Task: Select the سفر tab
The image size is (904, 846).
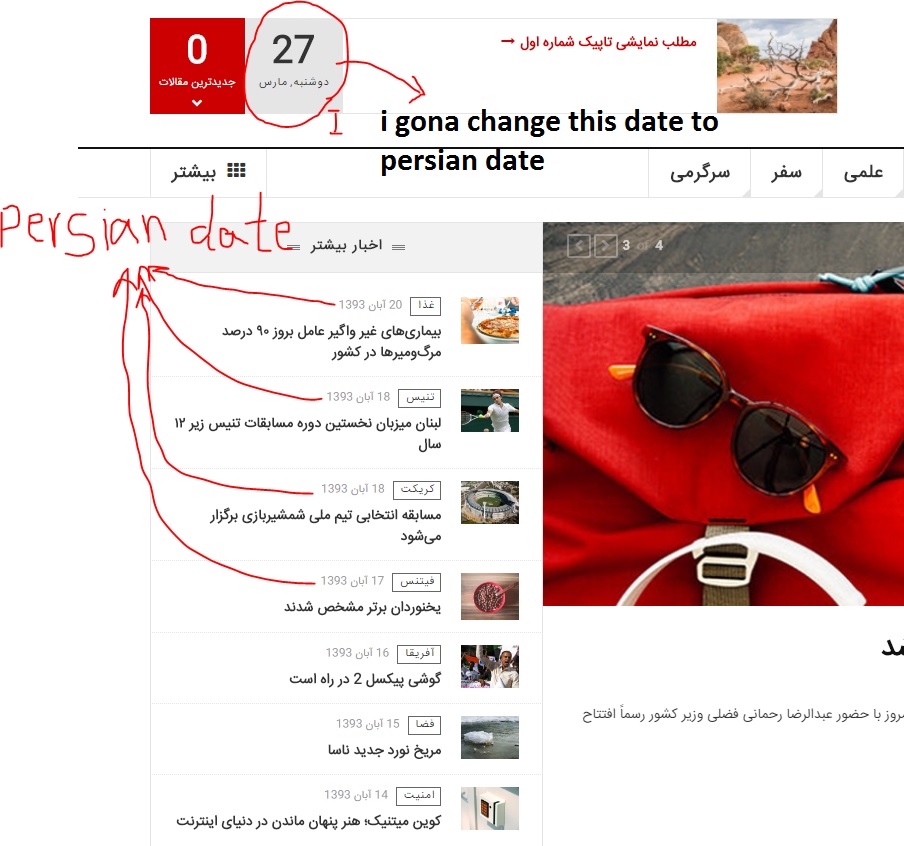Action: click(786, 173)
